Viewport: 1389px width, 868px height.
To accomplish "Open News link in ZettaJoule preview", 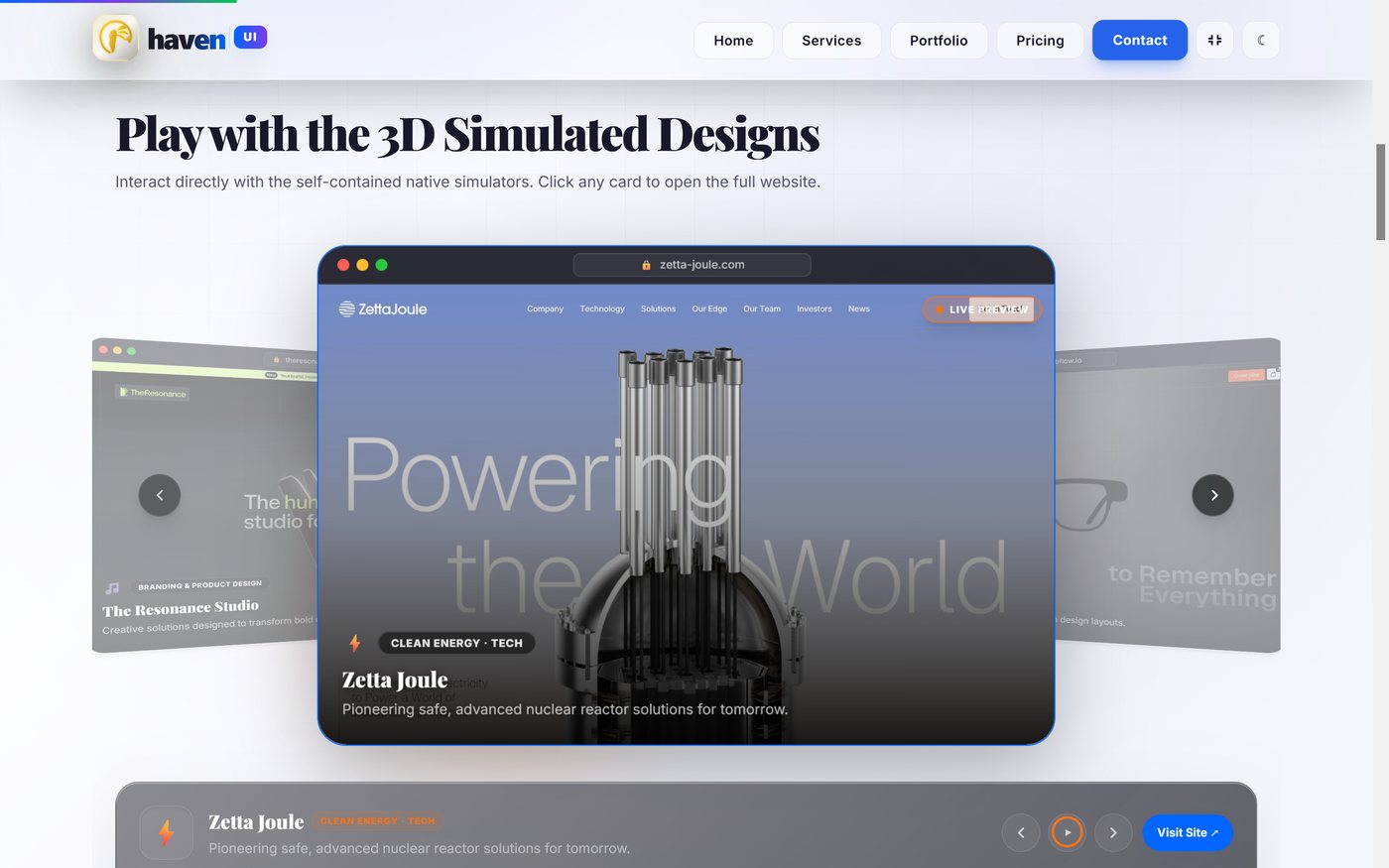I will [x=859, y=309].
